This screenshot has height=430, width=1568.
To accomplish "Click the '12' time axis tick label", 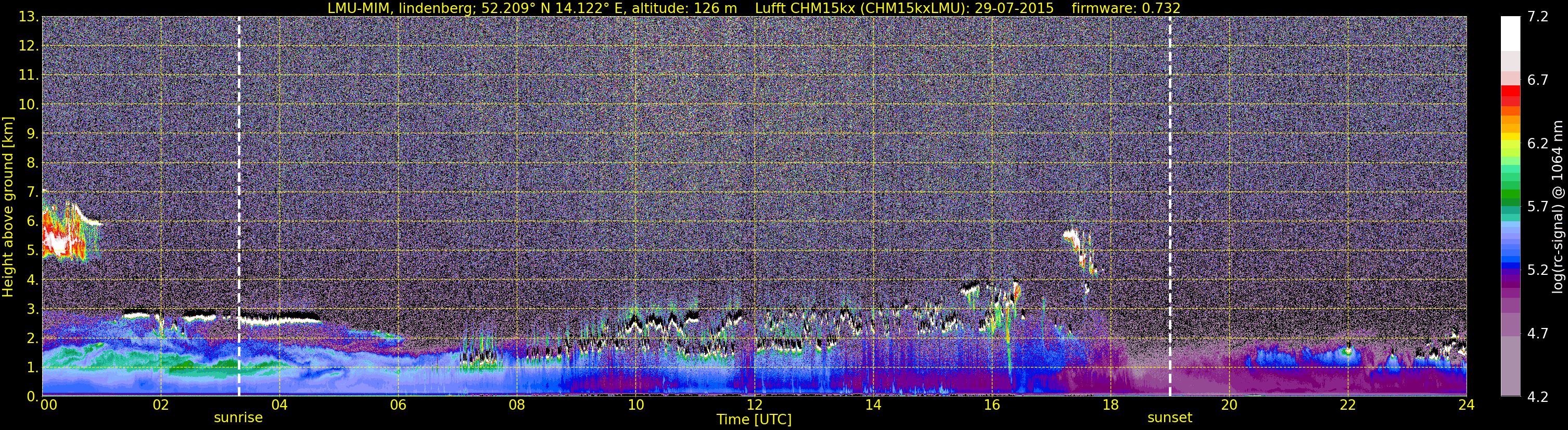I will point(754,406).
